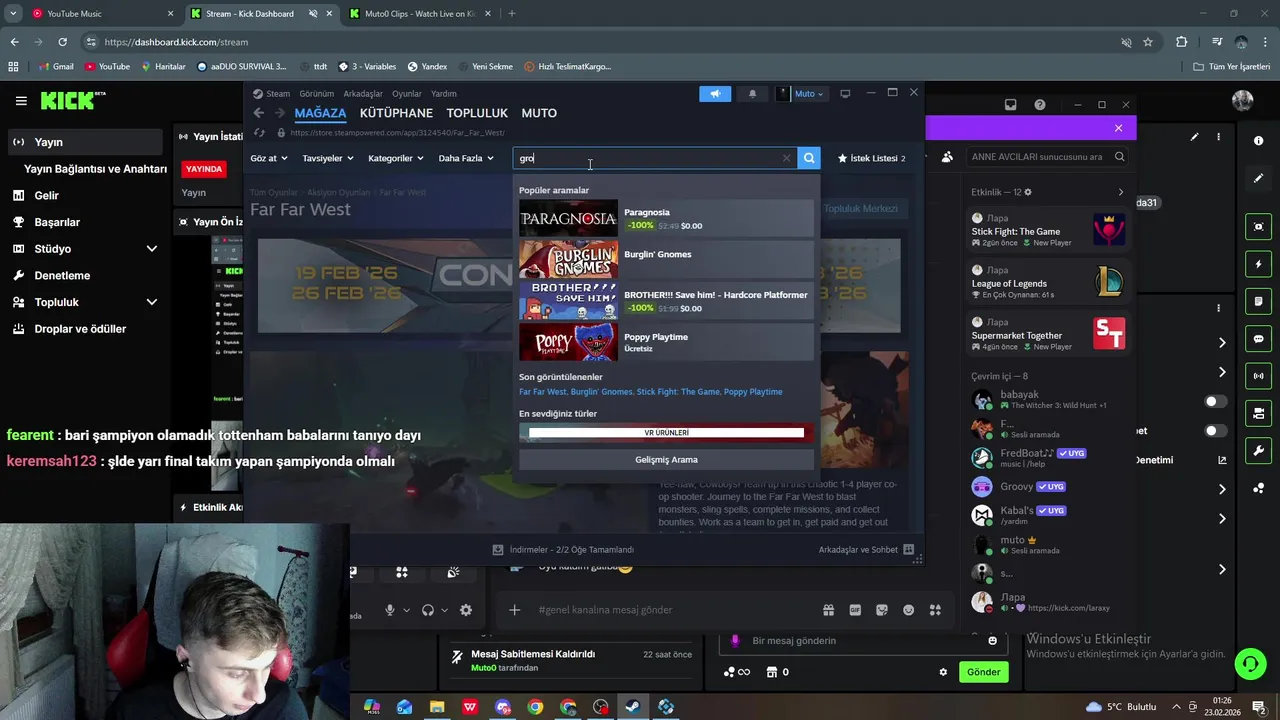Open Steam Oyunlar menu
1280x720 pixels.
point(407,94)
